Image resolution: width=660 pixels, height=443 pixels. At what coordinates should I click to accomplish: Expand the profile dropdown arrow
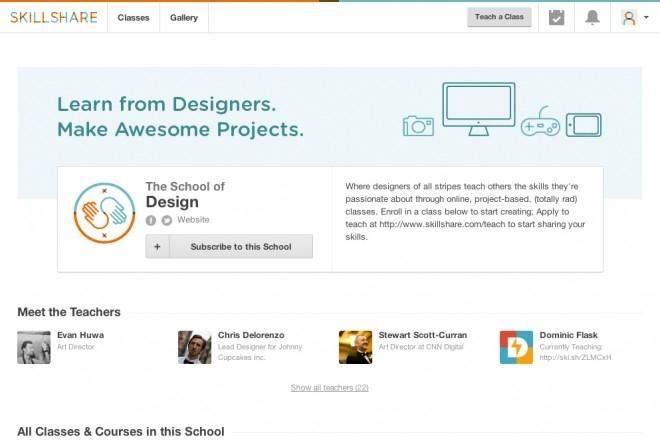[646, 17]
